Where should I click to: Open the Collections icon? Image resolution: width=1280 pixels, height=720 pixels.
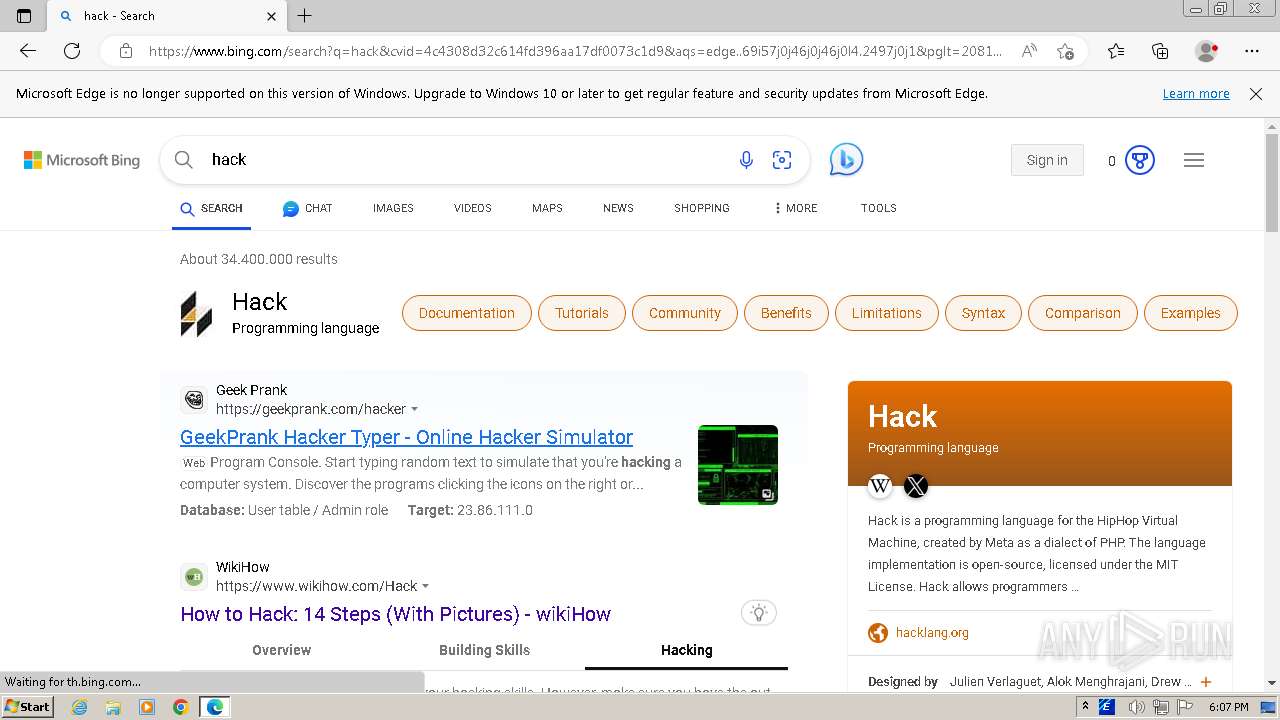point(1160,51)
